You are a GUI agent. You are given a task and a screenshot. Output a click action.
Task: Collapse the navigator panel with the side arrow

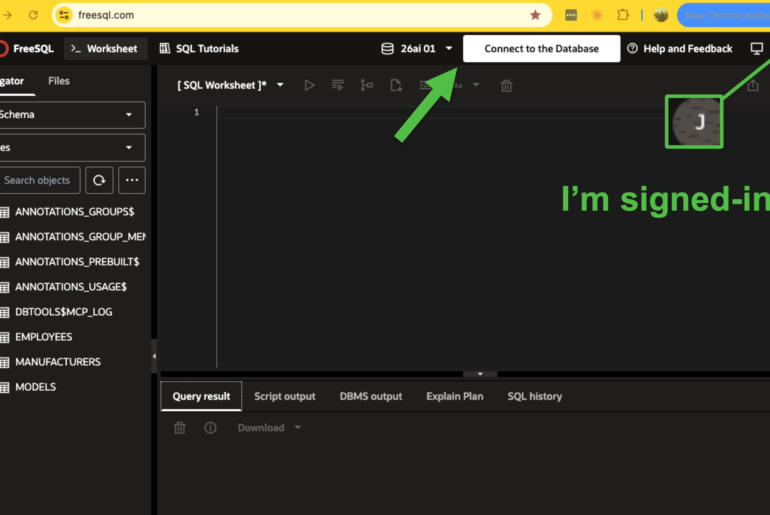point(154,356)
